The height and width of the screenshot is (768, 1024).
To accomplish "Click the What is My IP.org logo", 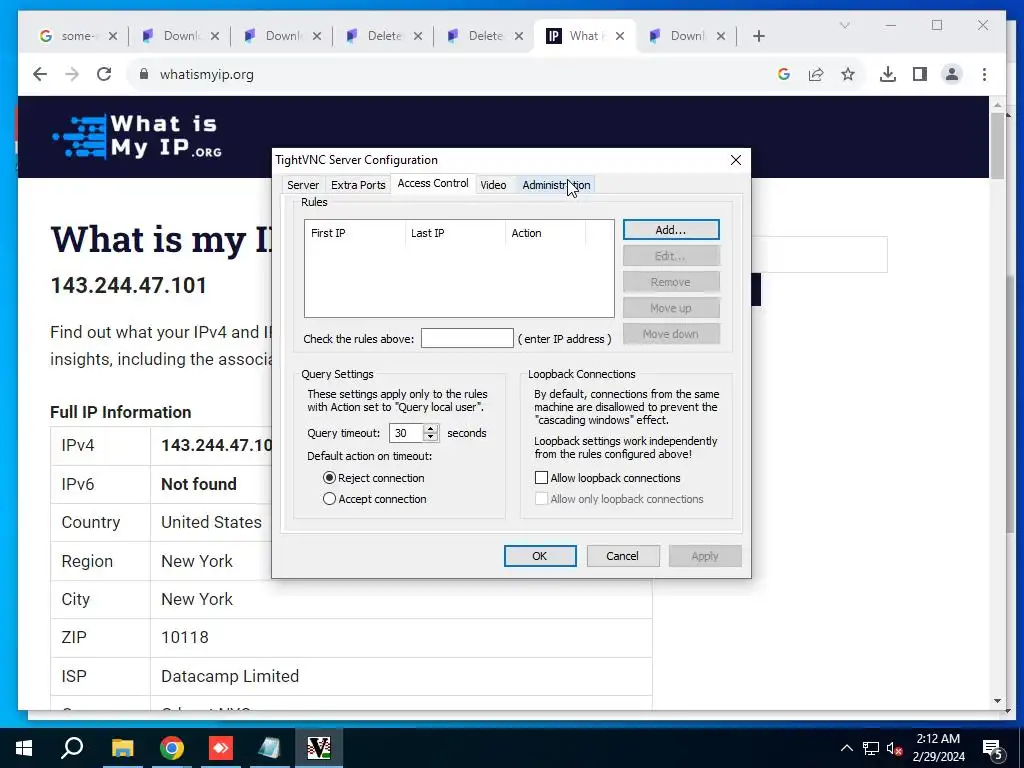I will pos(138,136).
